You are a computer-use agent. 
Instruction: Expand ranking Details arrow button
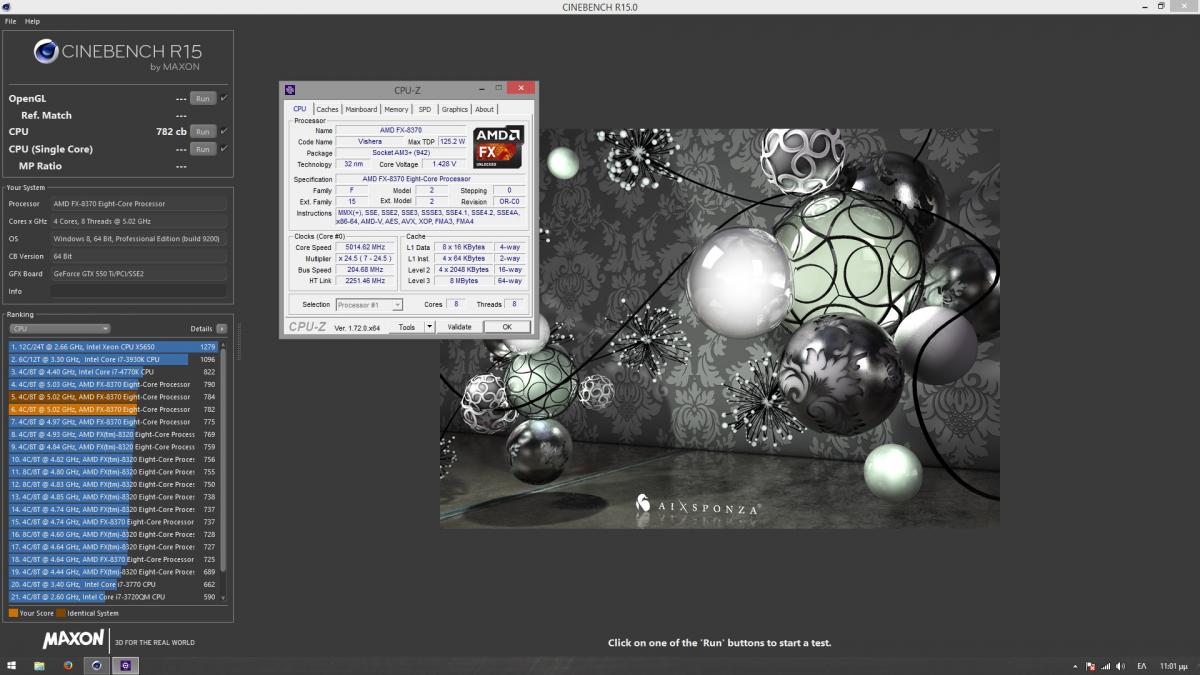pyautogui.click(x=222, y=328)
